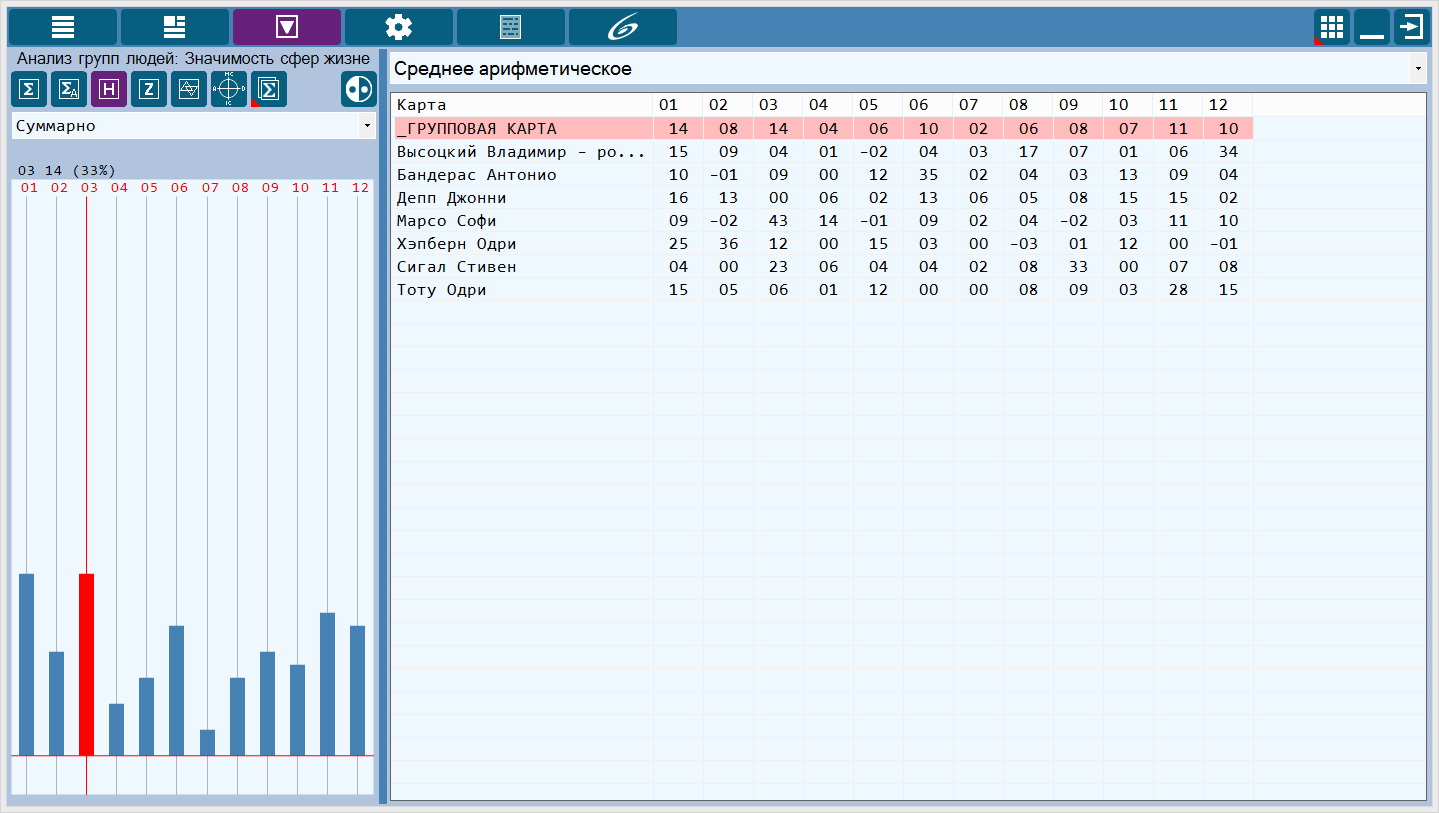Image resolution: width=1439 pixels, height=813 pixels.
Task: Open the table sheet tab icon
Action: [x=511, y=27]
